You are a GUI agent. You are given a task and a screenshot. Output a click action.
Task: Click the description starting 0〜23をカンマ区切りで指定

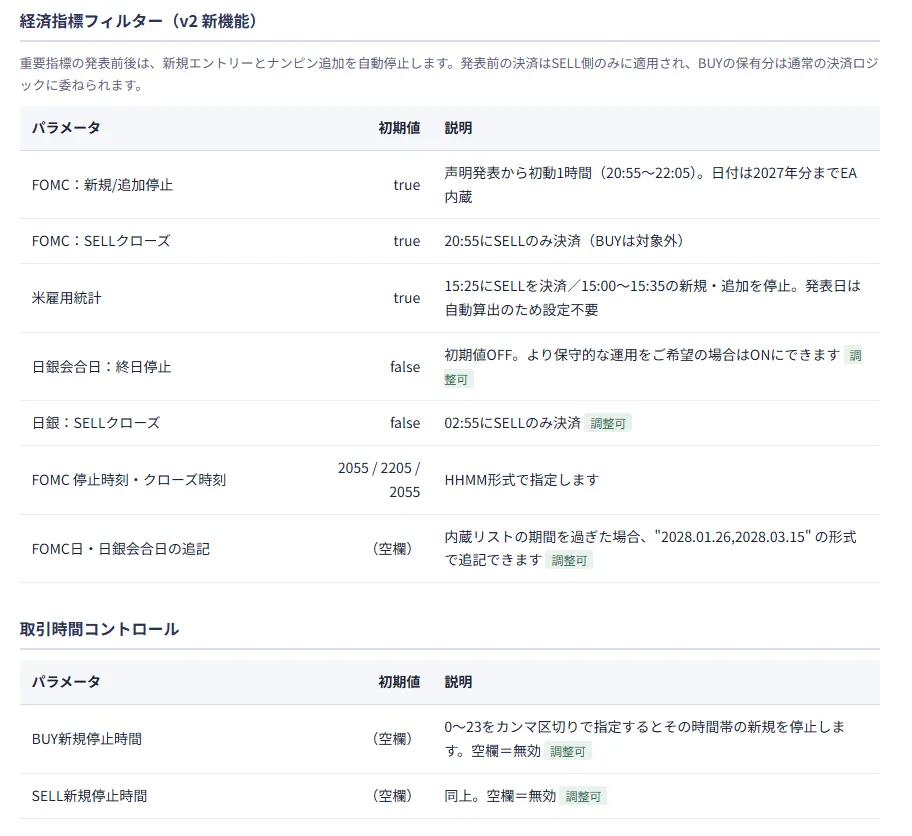pos(644,739)
